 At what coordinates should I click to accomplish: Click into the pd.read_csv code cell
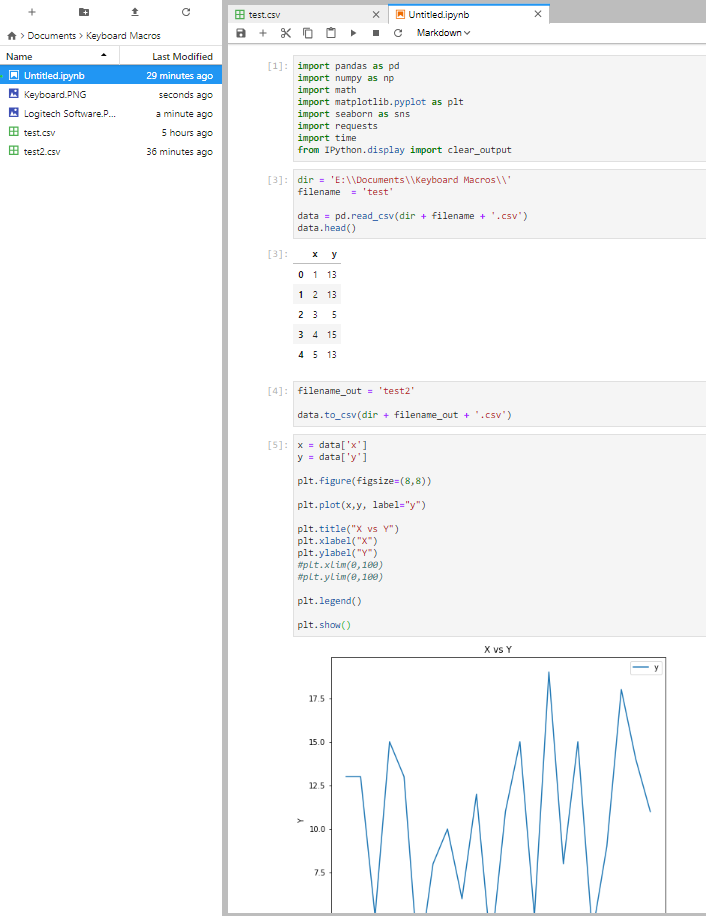click(x=499, y=204)
